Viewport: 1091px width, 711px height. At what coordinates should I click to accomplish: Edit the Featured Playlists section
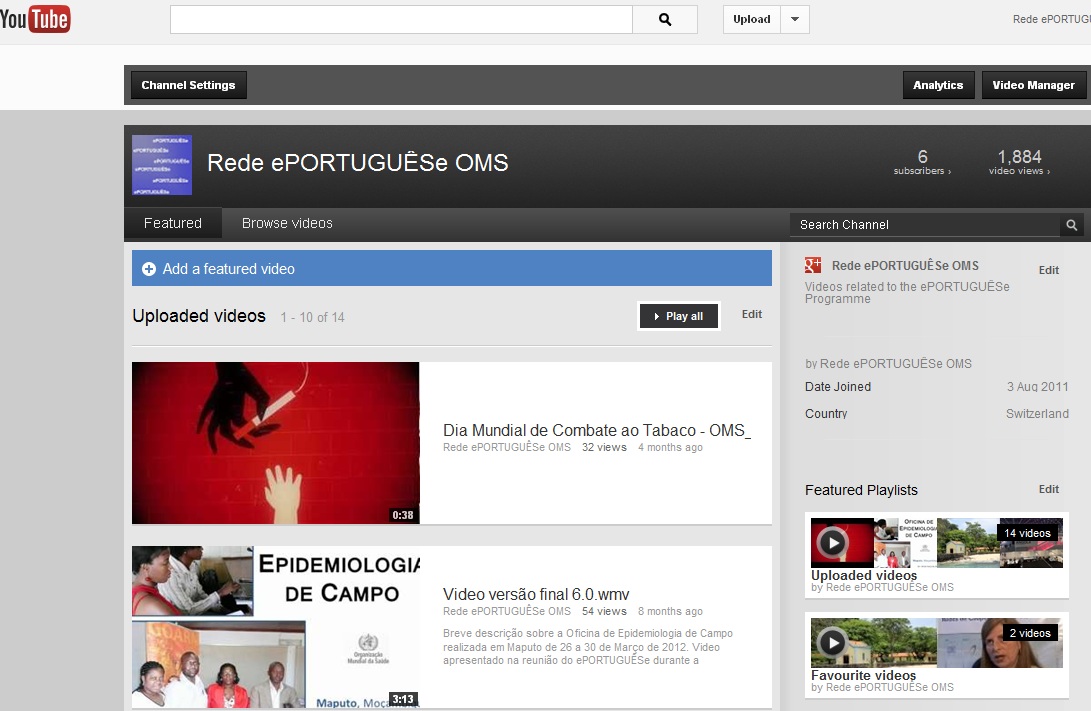point(1049,489)
